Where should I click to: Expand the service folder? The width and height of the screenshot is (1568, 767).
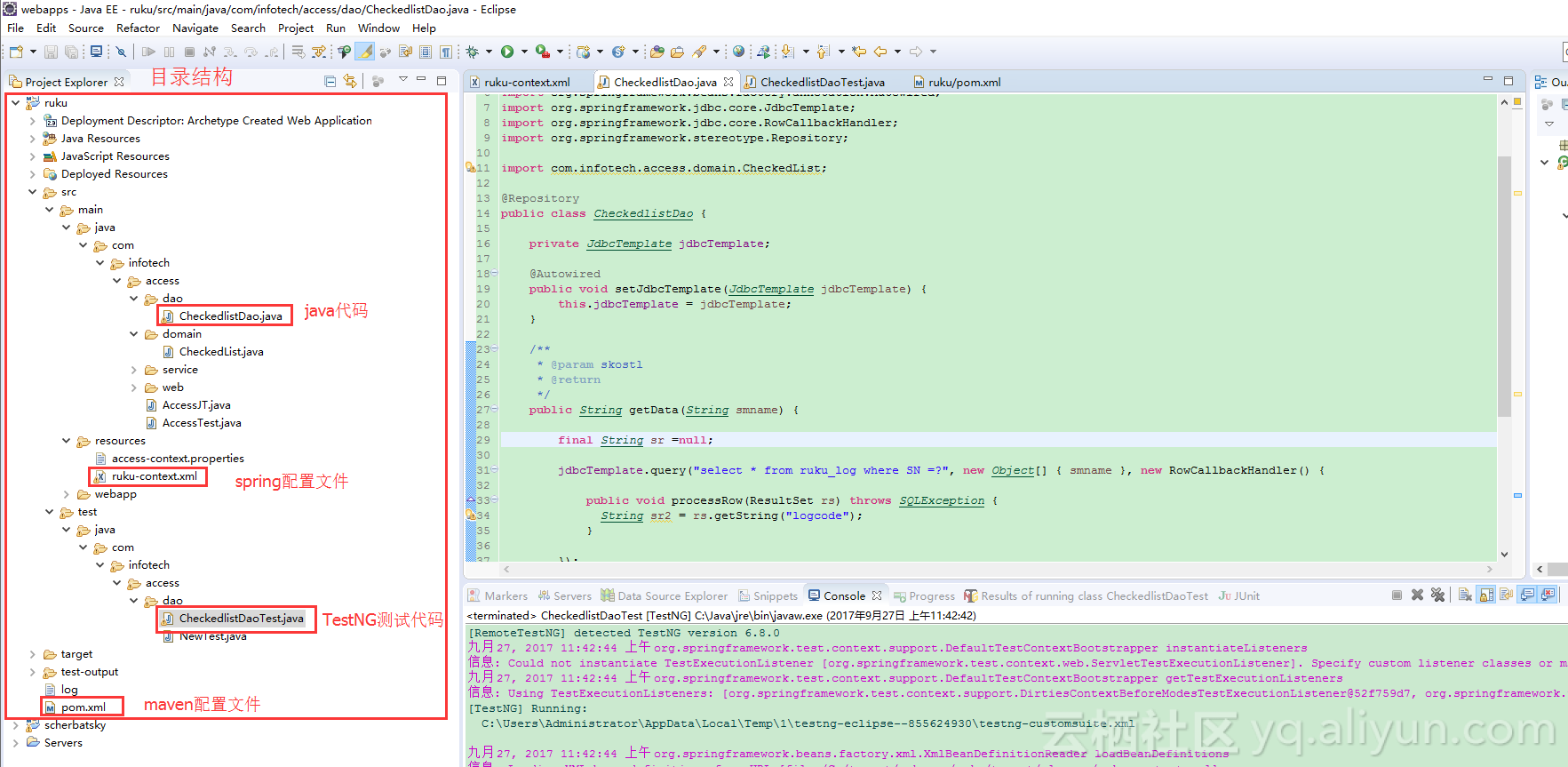click(134, 370)
